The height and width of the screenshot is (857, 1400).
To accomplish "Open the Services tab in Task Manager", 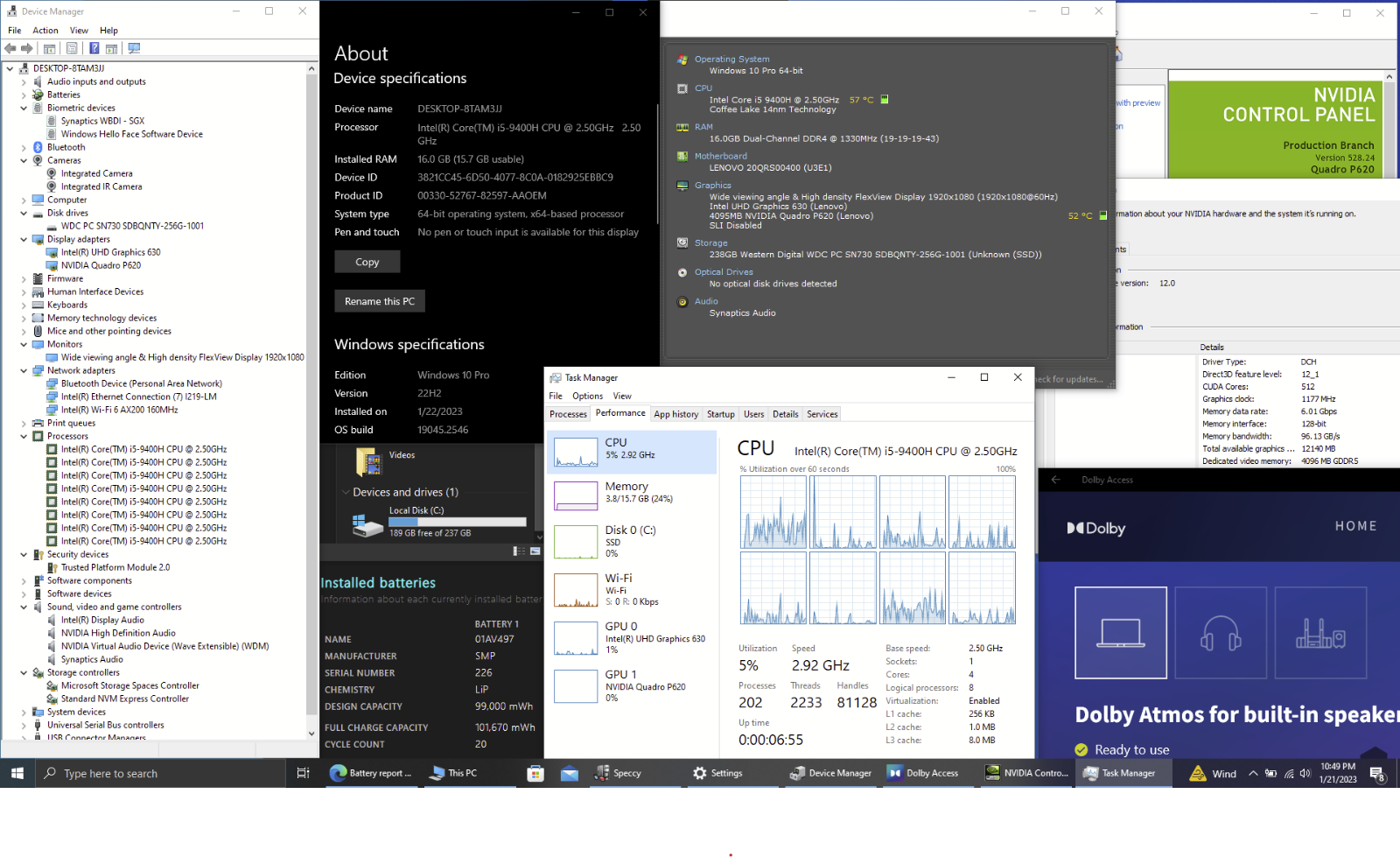I will point(822,414).
